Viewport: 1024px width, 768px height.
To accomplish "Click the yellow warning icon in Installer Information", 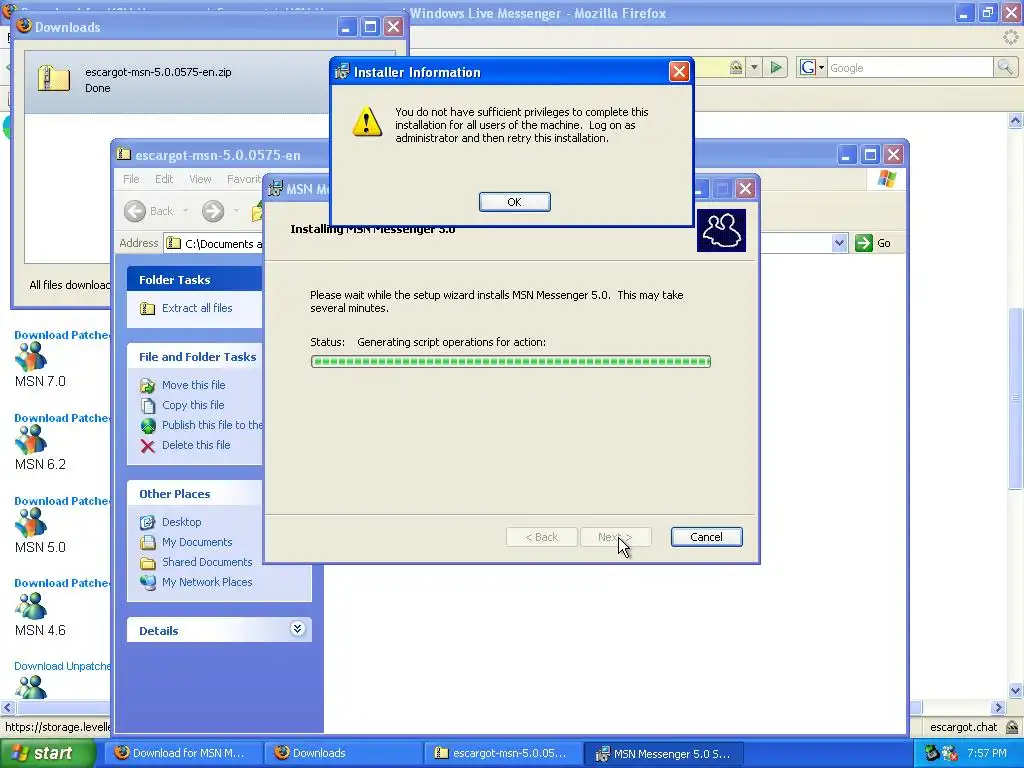I will coord(367,121).
